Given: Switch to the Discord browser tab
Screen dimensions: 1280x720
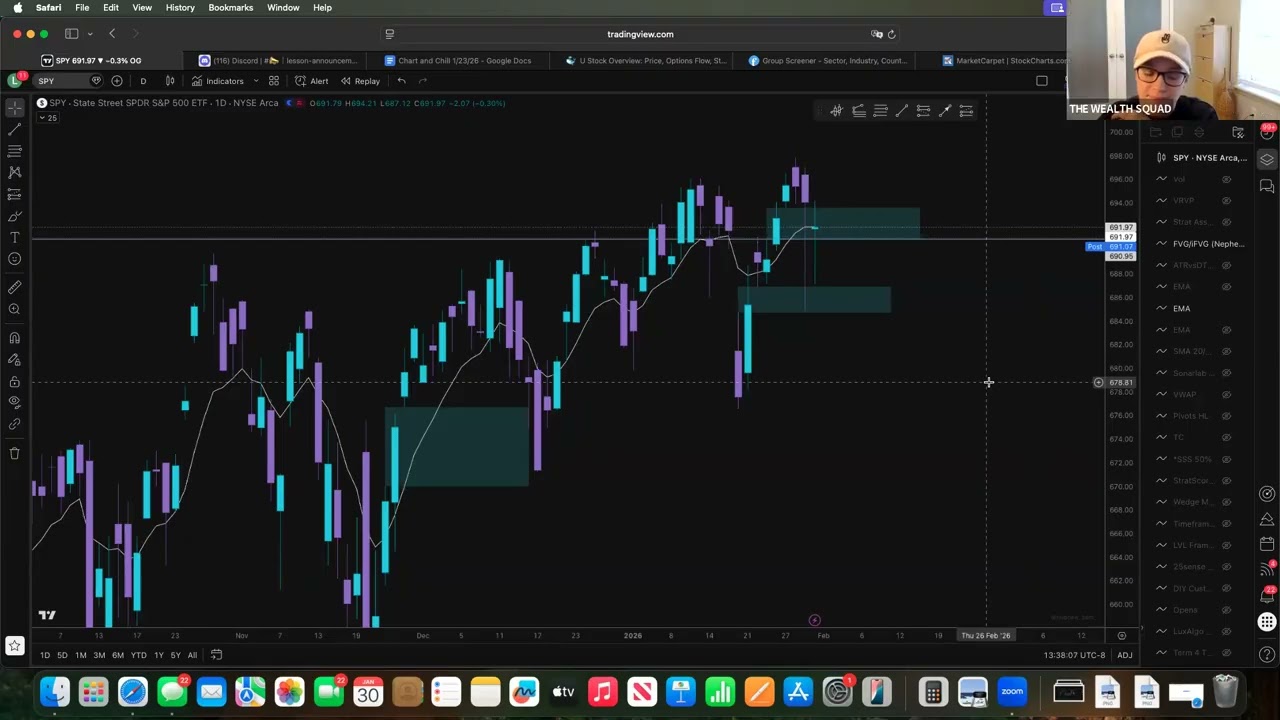Looking at the screenshot, I should (278, 60).
